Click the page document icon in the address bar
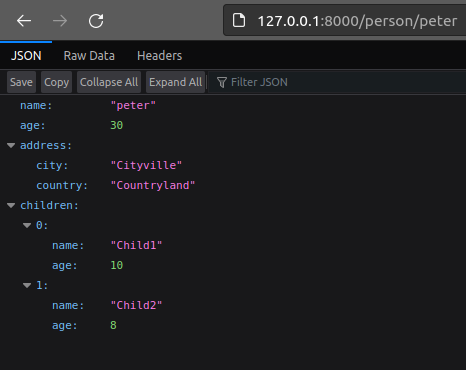The height and width of the screenshot is (370, 466). coord(239,21)
